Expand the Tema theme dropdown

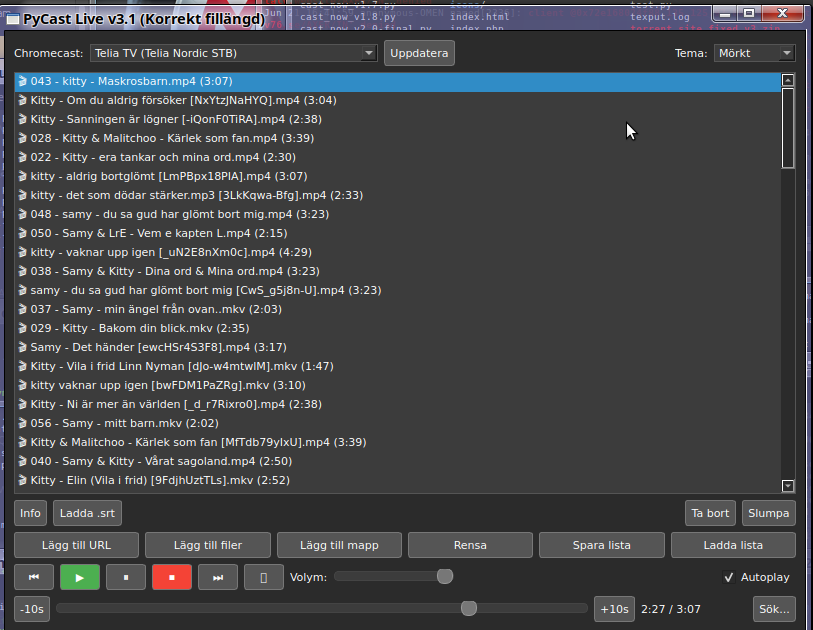(754, 53)
